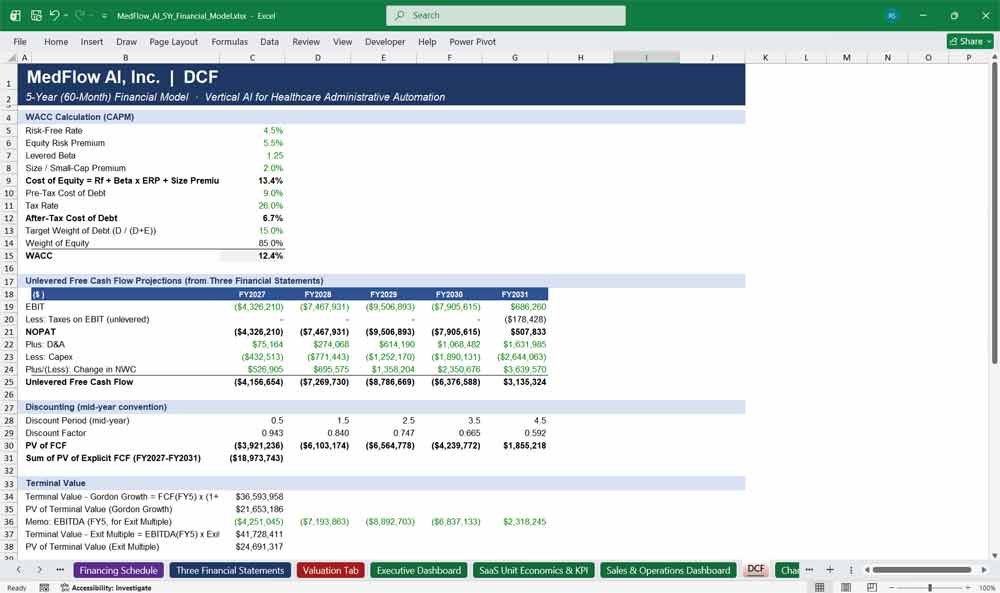The width and height of the screenshot is (1000, 593).
Task: Switch to Normal view
Action: click(x=820, y=587)
